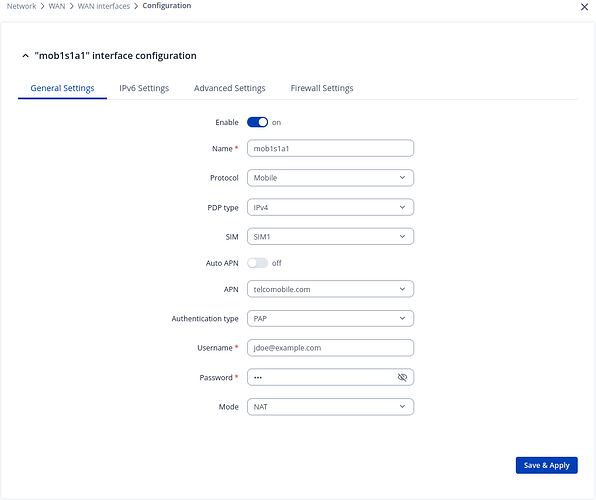The image size is (596, 500).
Task: Click the Protocol dropdown chevron arrow
Action: (402, 178)
